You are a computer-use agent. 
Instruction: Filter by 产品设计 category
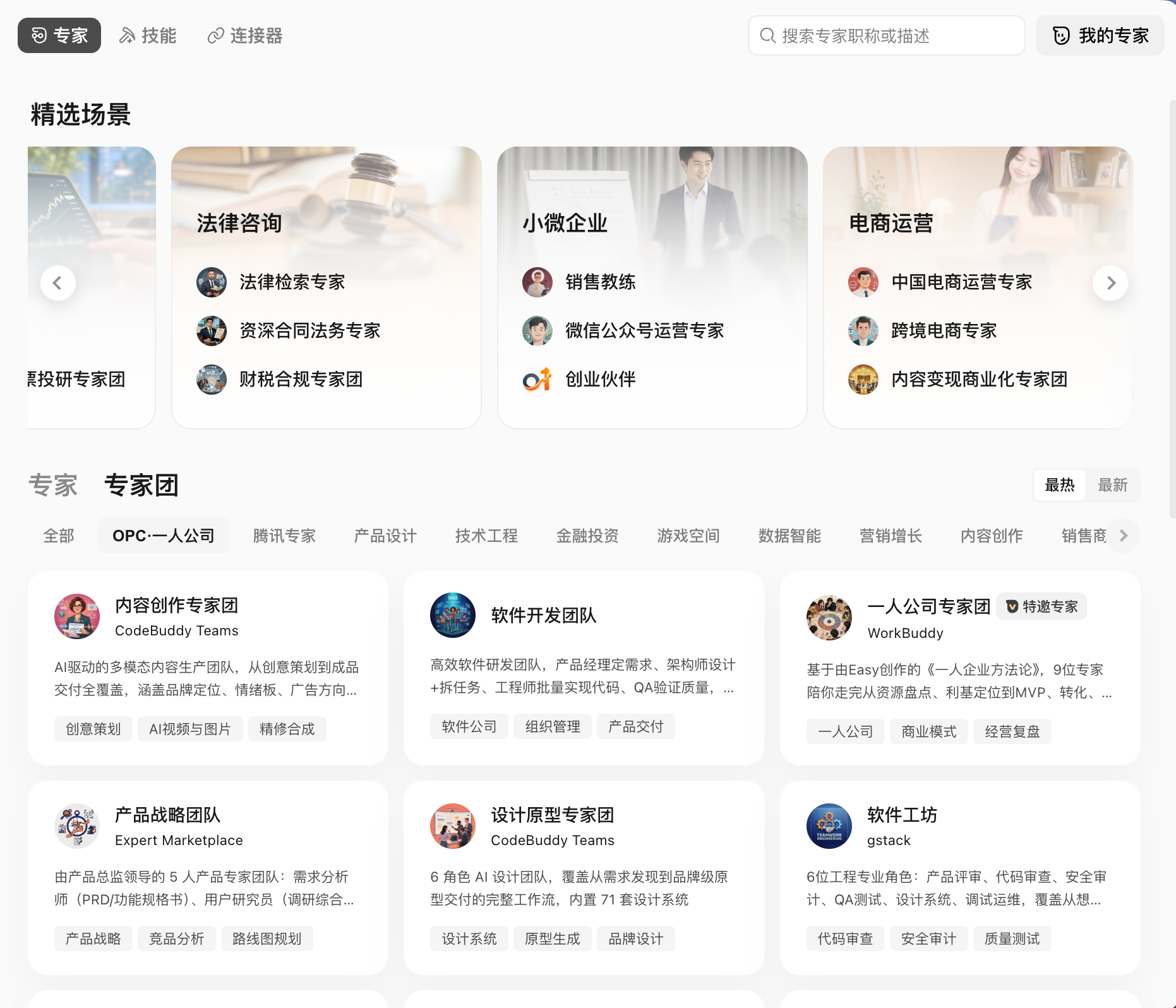[x=385, y=536]
